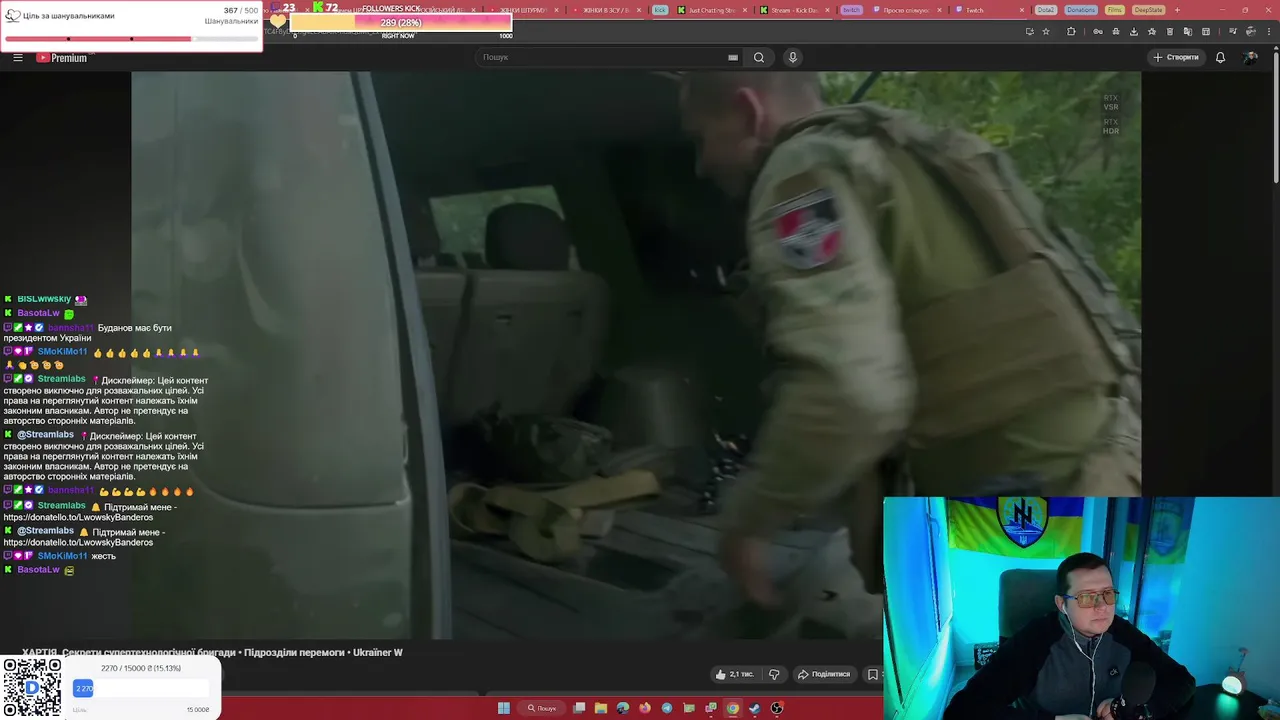Click the streamer webcam overlay

[x=1081, y=608]
